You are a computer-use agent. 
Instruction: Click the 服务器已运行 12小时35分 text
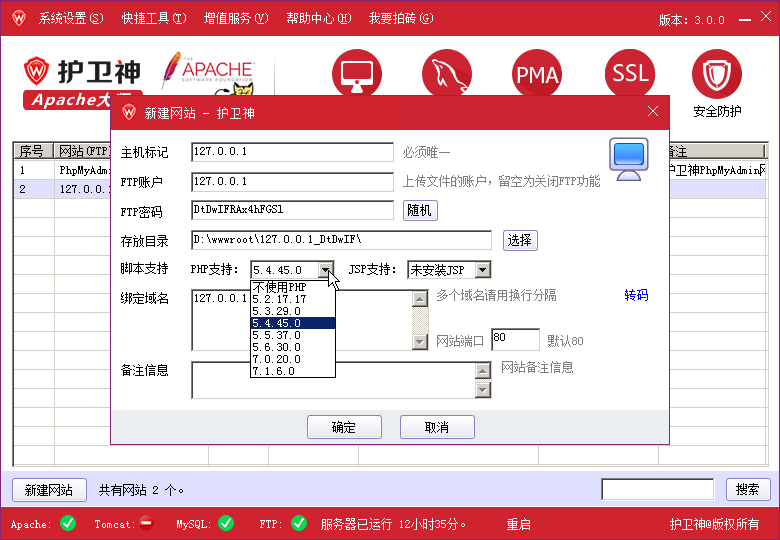(x=393, y=524)
